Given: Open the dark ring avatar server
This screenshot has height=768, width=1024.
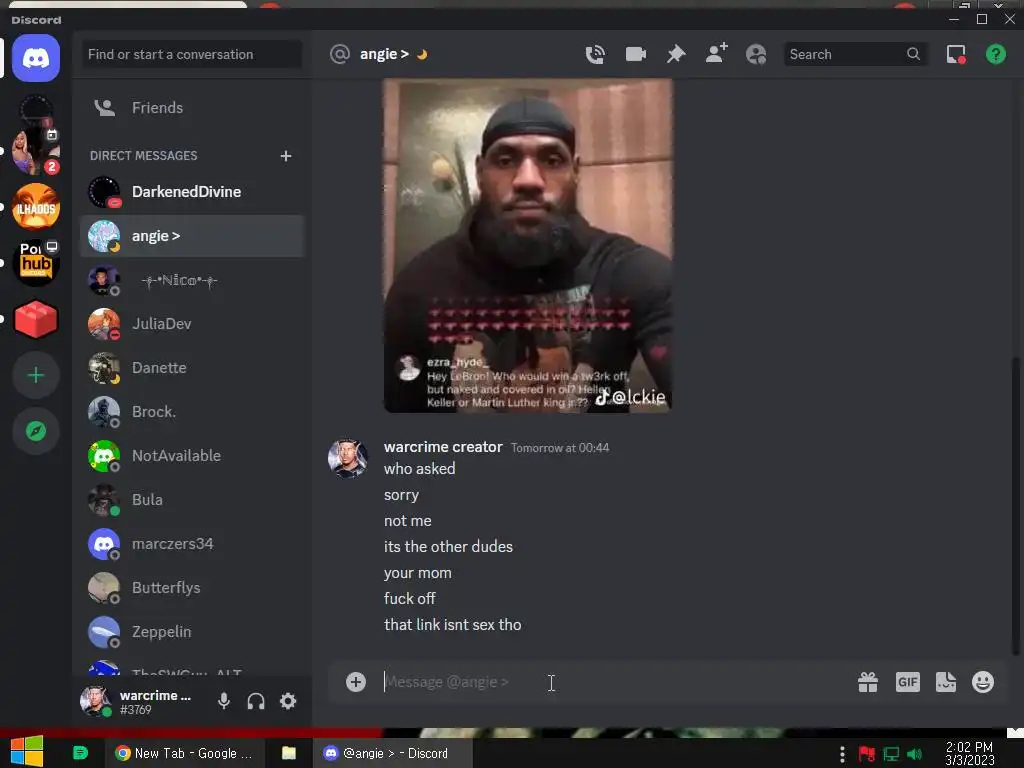Looking at the screenshot, I should click(x=36, y=108).
